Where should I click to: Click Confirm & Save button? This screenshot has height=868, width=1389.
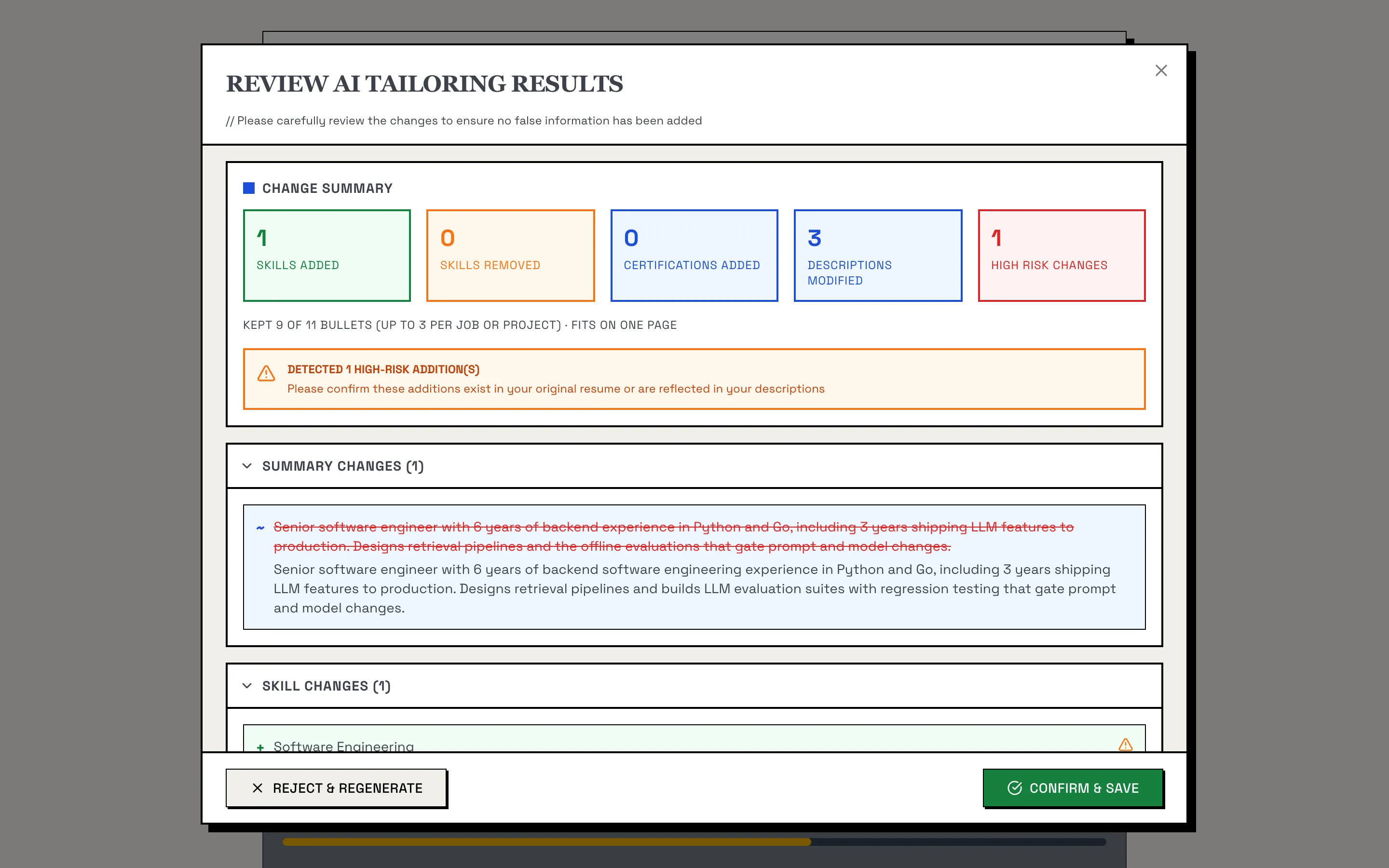click(1073, 787)
